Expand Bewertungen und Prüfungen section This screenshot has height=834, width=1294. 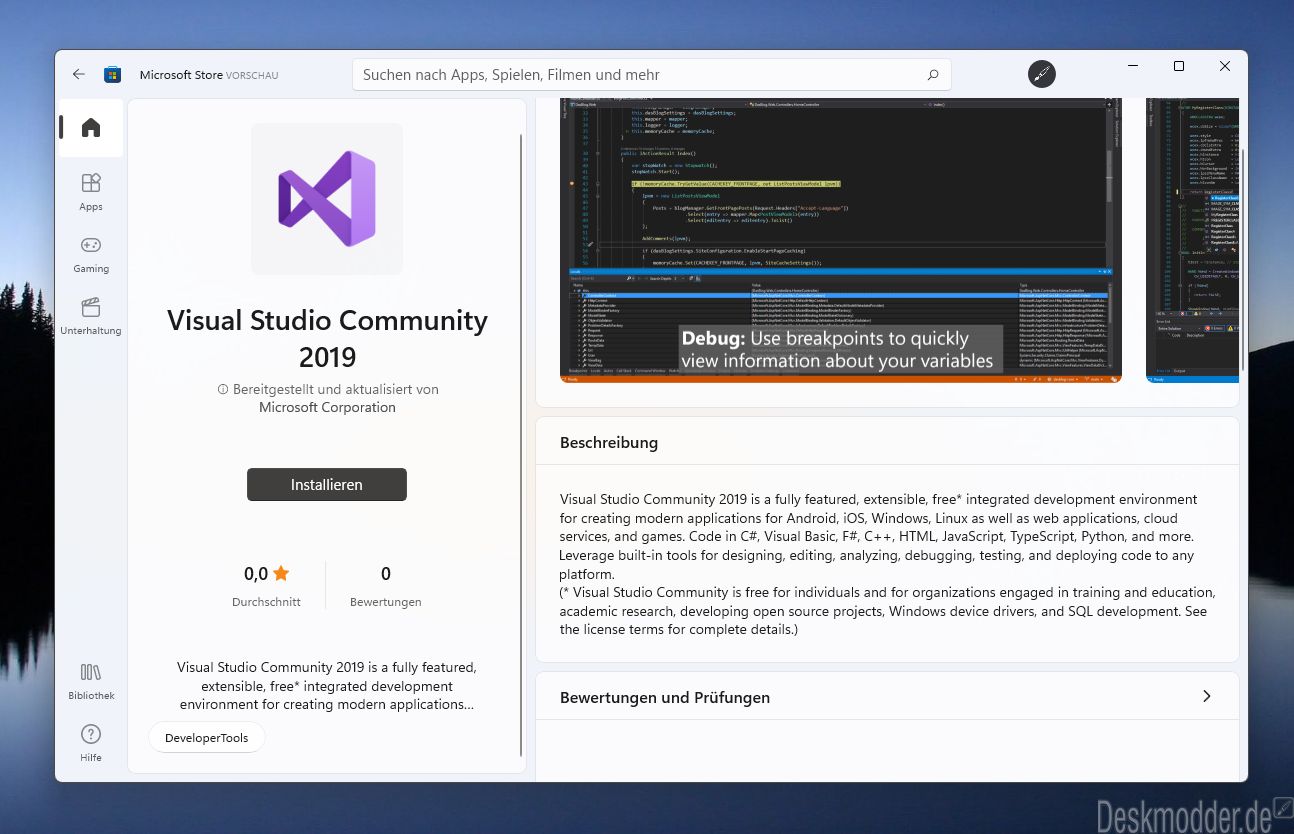(x=887, y=697)
